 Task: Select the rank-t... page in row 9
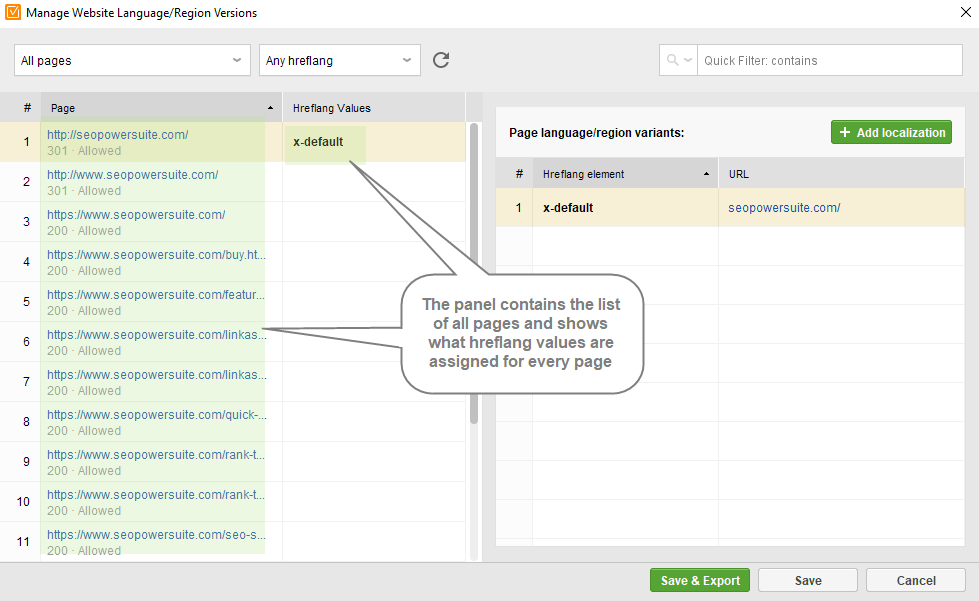tap(156, 454)
